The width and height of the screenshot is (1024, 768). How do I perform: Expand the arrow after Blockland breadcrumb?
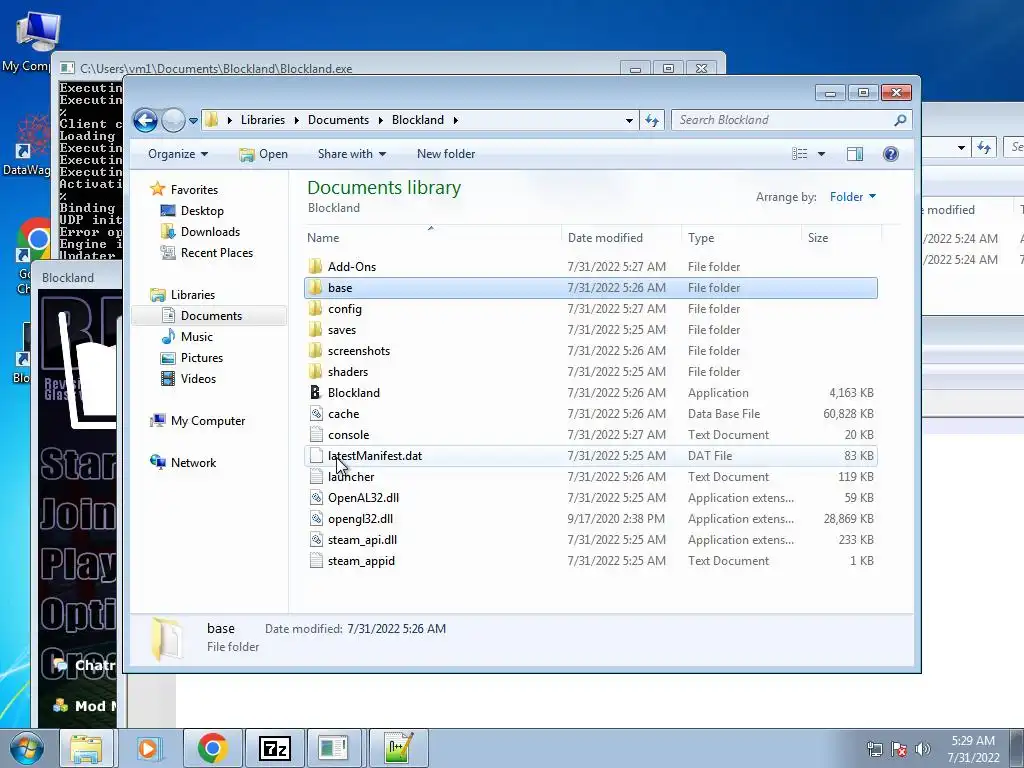(455, 120)
